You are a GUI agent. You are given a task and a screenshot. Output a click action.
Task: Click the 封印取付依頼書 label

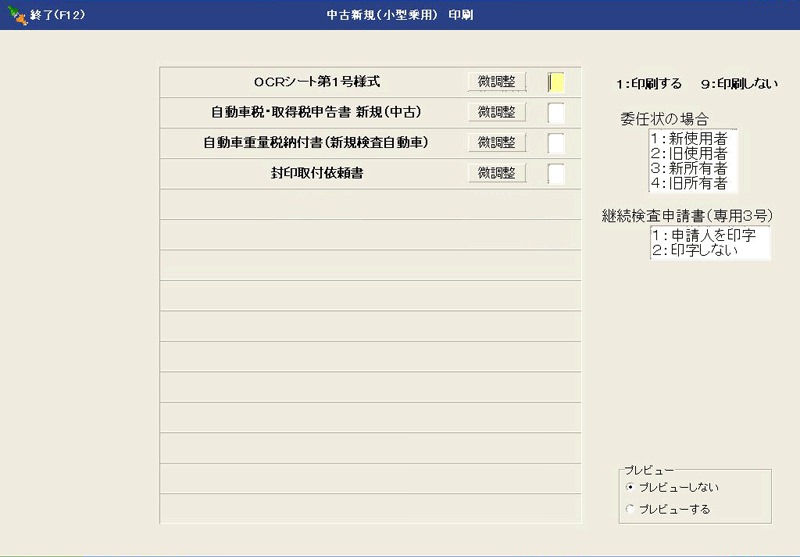(317, 173)
